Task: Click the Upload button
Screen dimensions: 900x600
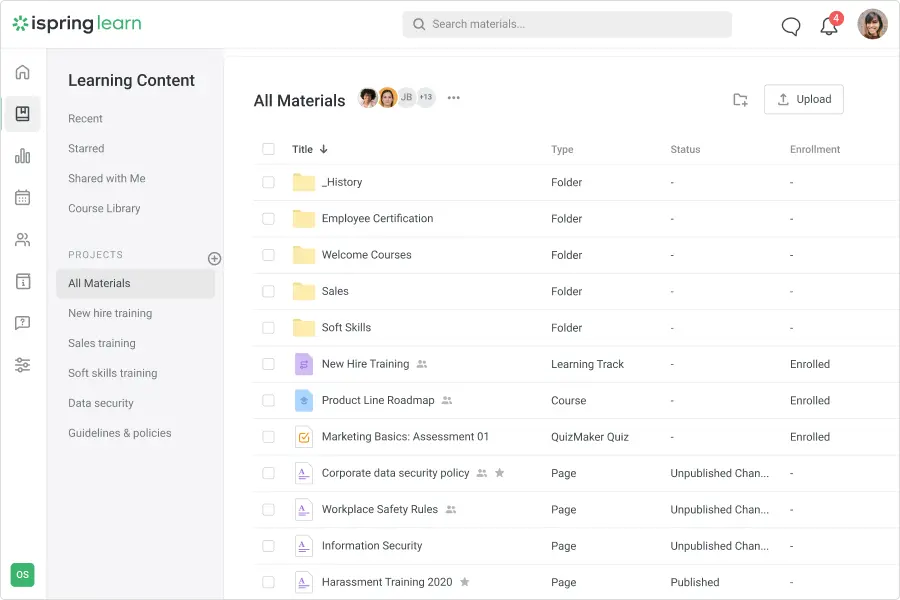Action: tap(803, 99)
